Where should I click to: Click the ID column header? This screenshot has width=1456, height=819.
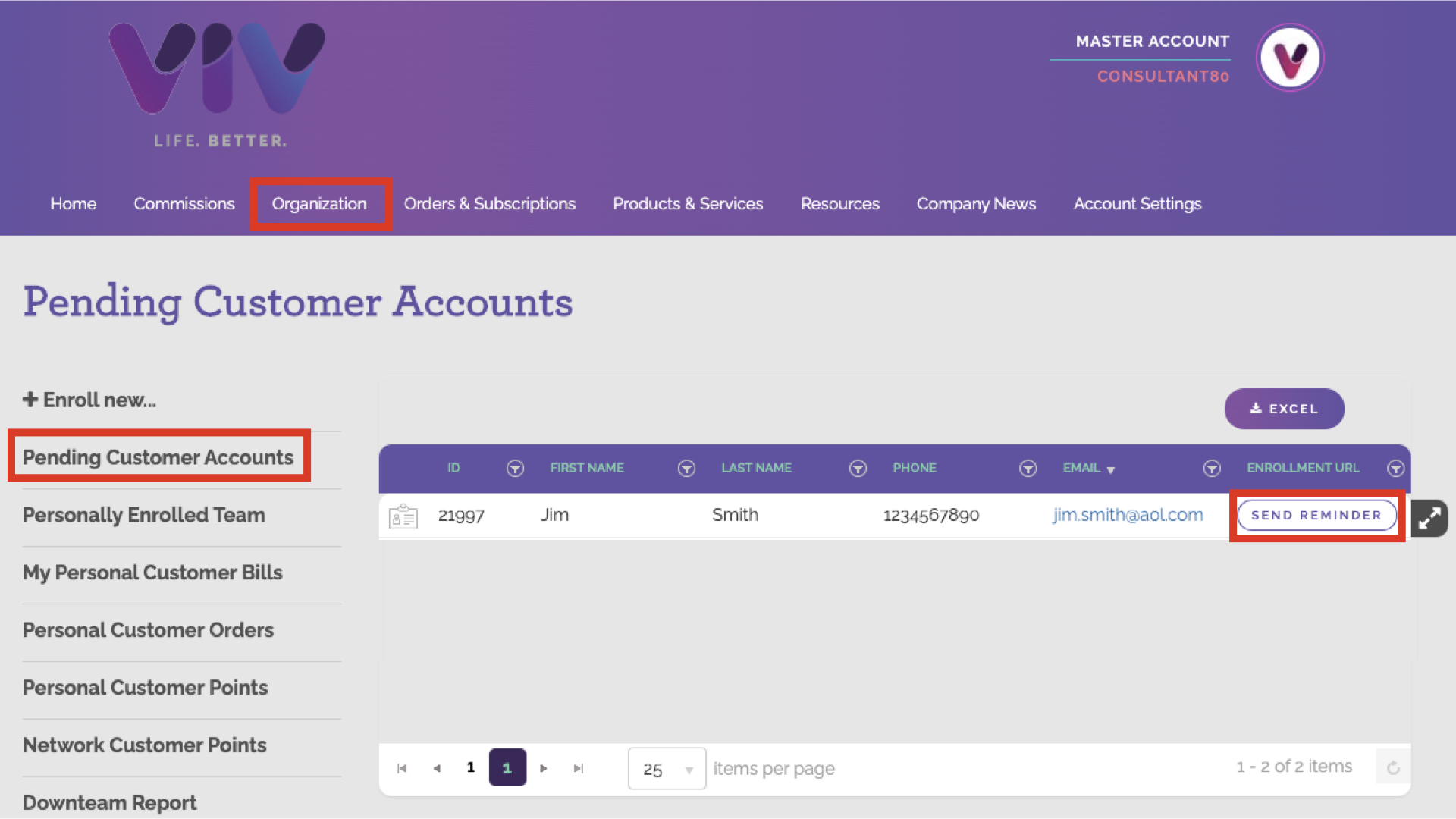click(x=453, y=468)
